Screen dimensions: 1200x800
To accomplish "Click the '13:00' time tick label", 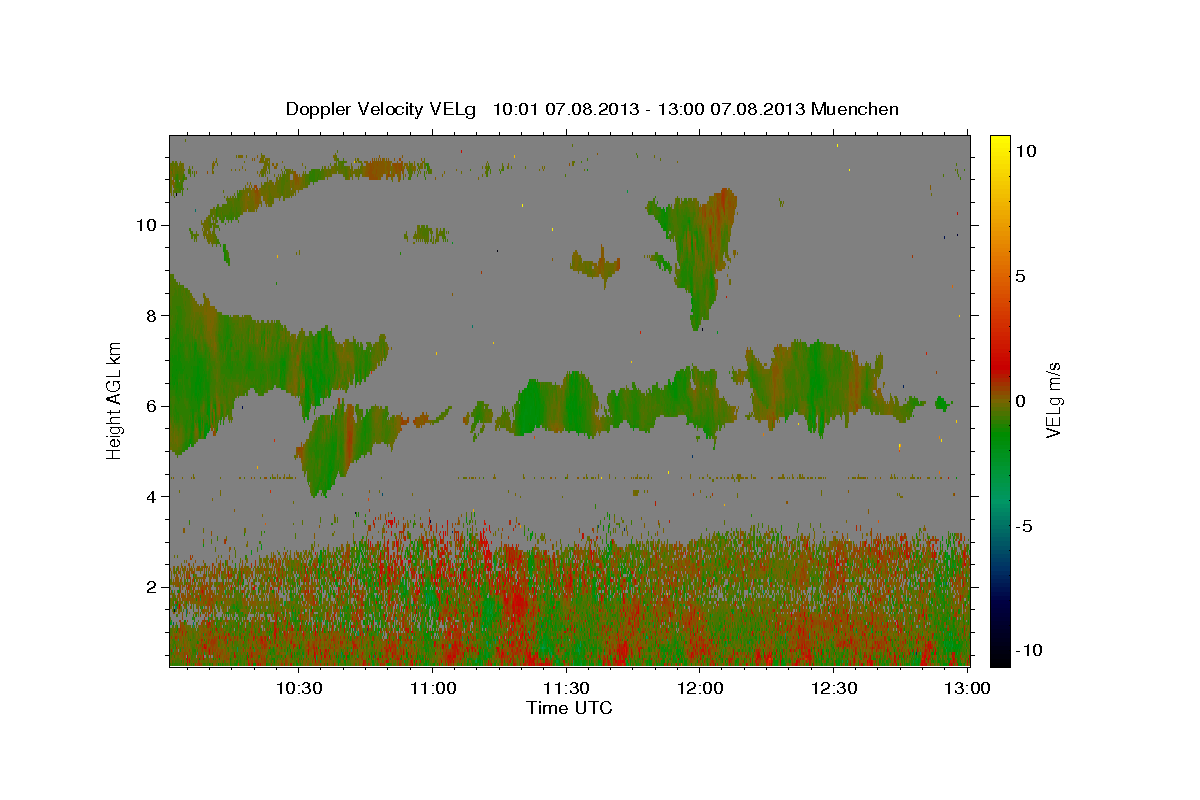I will coord(968,688).
